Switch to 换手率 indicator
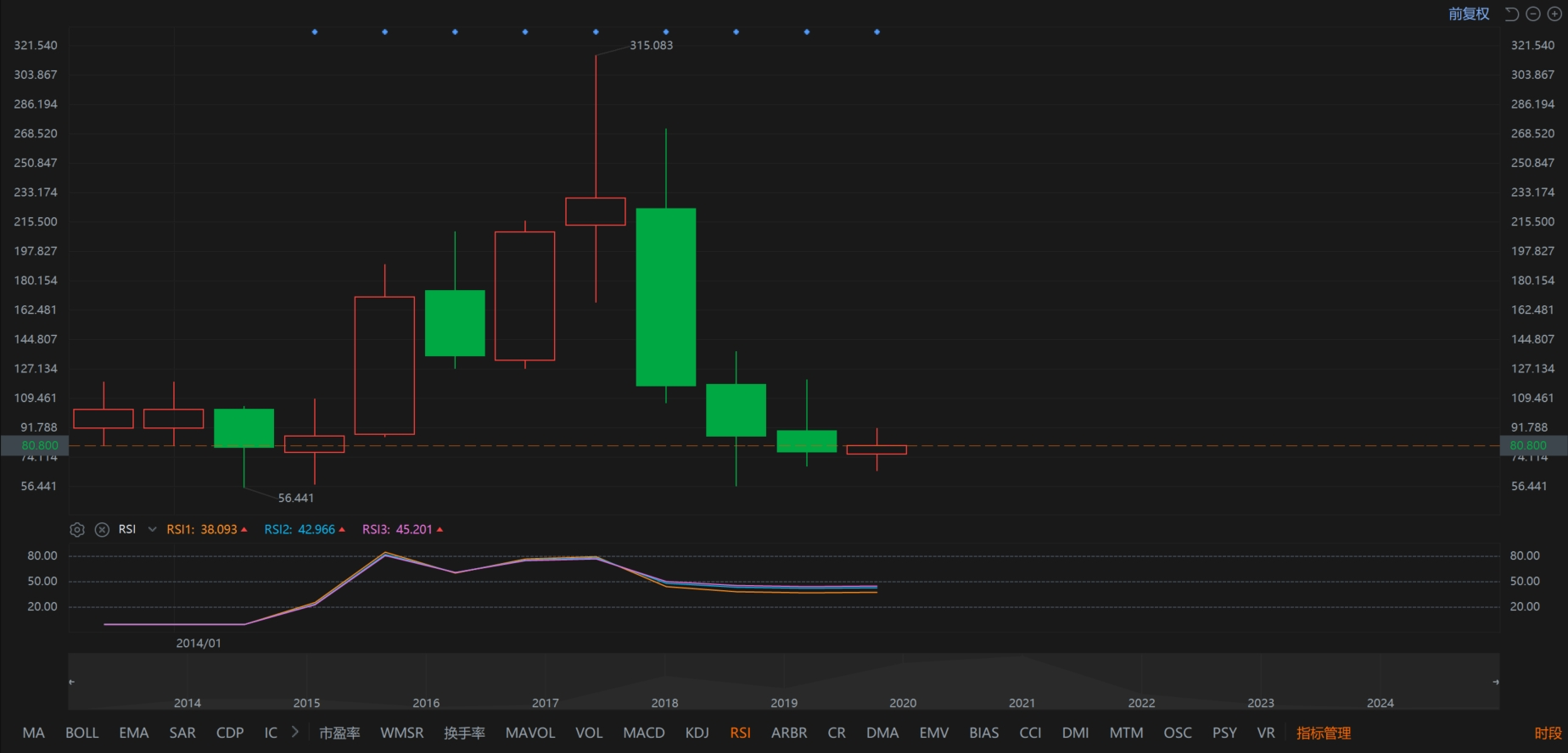 click(x=465, y=733)
